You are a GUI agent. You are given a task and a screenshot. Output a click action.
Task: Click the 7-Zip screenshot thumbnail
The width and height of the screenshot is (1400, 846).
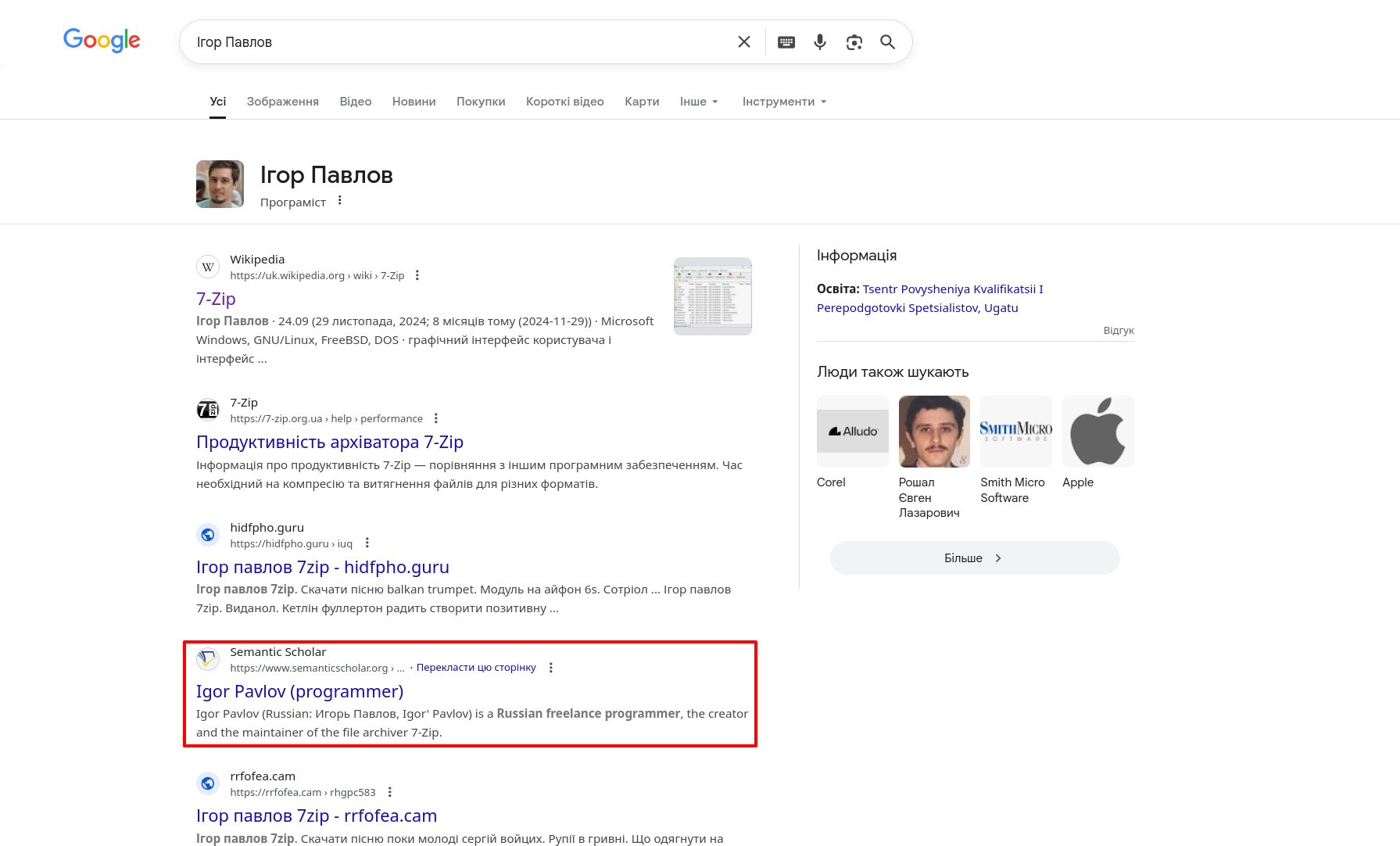point(712,296)
